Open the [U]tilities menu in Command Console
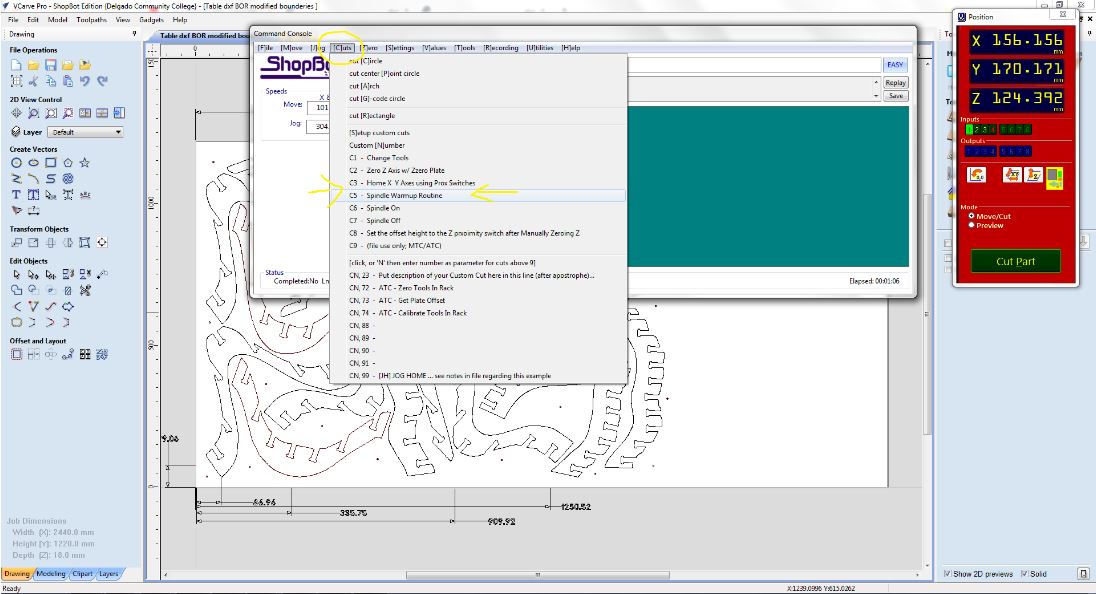Image resolution: width=1096 pixels, height=594 pixels. (540, 48)
